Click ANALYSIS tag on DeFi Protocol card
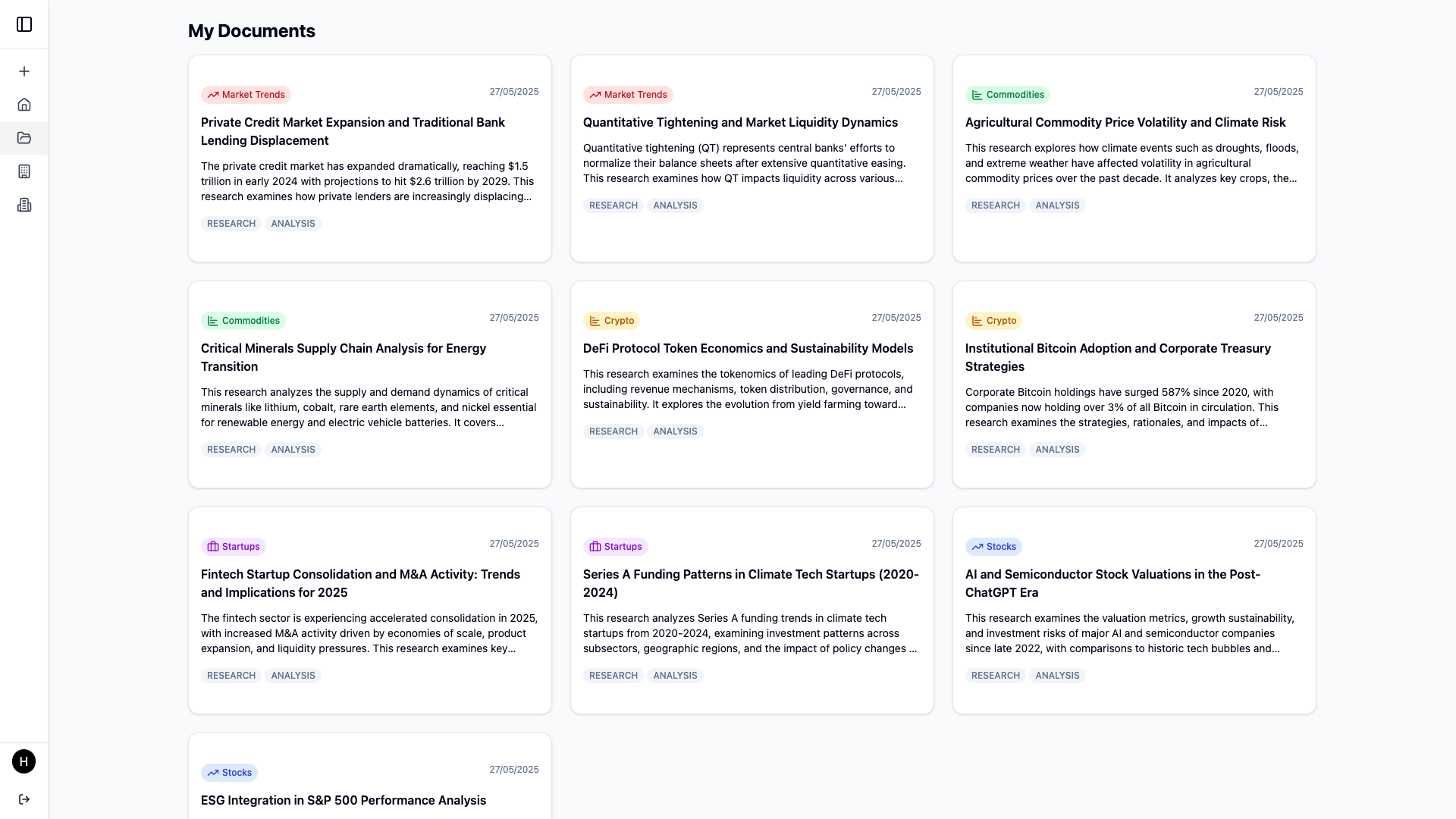This screenshot has width=1456, height=819. click(675, 431)
